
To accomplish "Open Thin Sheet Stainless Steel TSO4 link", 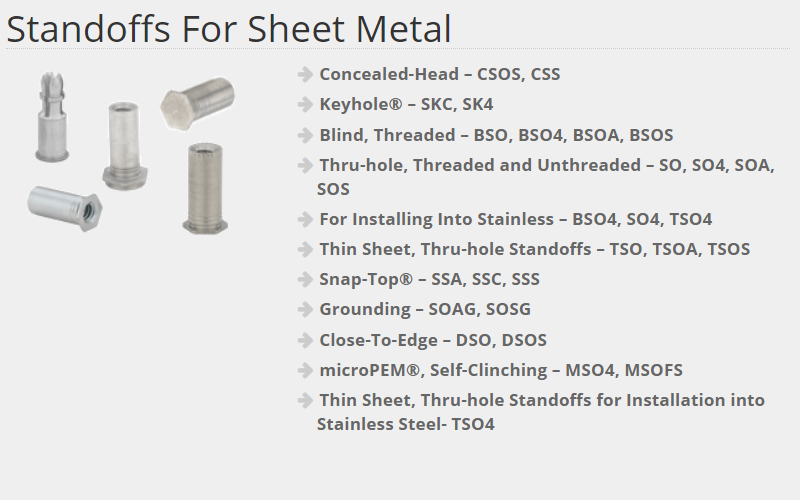I will [541, 412].
